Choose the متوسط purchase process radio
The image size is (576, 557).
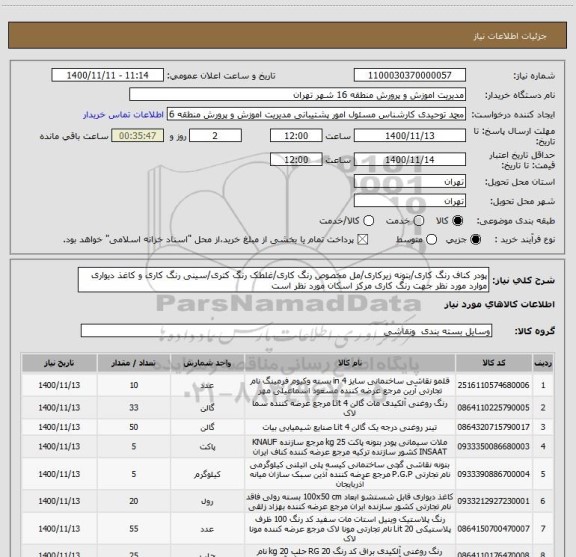click(431, 240)
